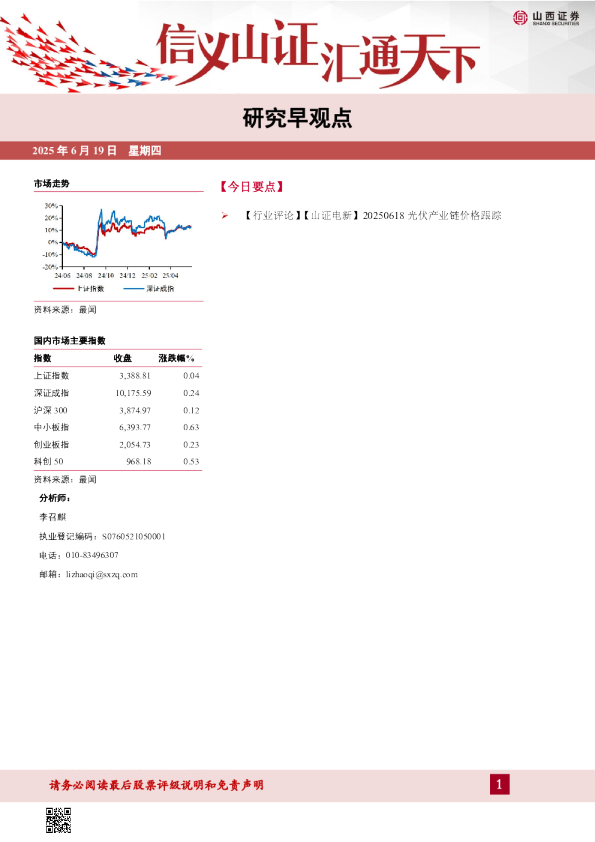Click the disclaimer text 请务必阅读最后股票评级说明
The height and width of the screenshot is (842, 595).
pyautogui.click(x=113, y=785)
